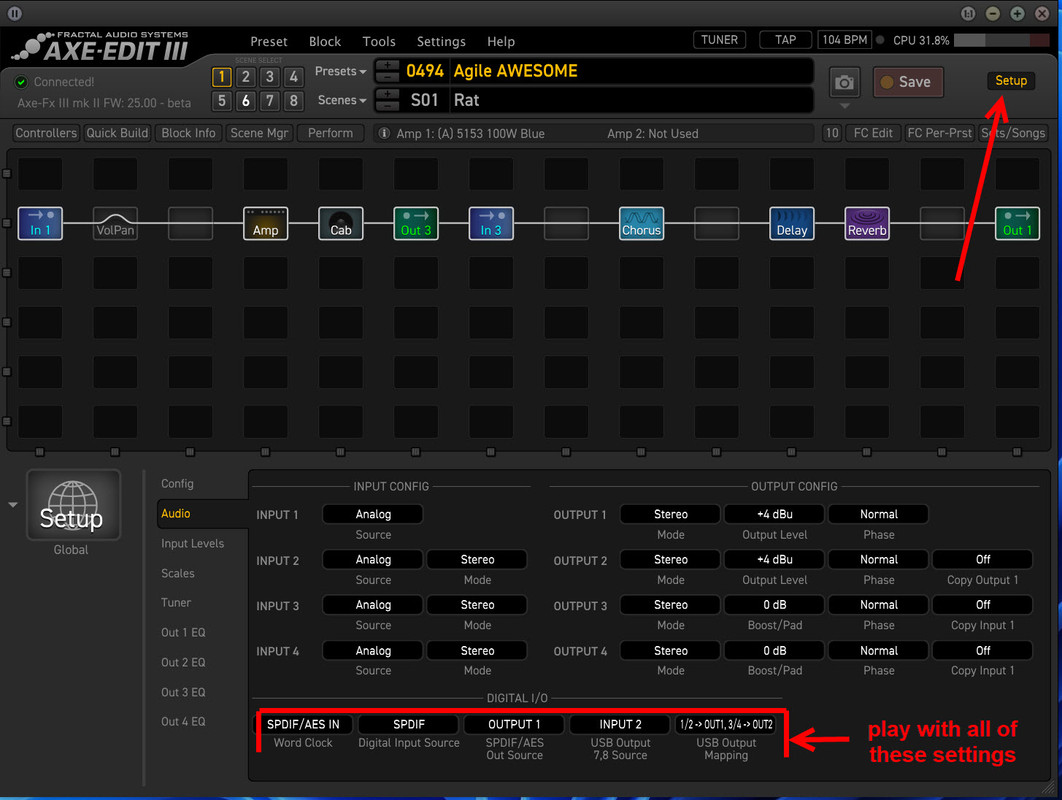The height and width of the screenshot is (800, 1062).
Task: Open USB Output 7,8 Source dropdown
Action: [x=620, y=724]
